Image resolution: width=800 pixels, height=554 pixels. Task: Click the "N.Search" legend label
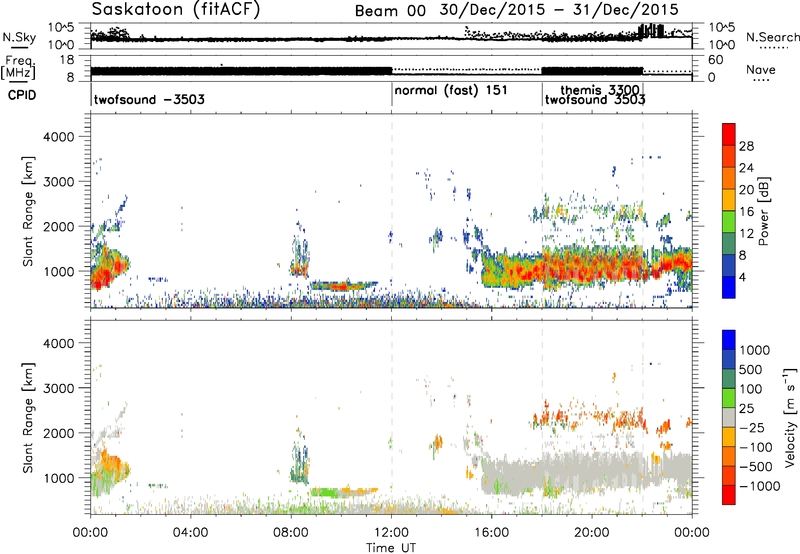click(x=772, y=37)
